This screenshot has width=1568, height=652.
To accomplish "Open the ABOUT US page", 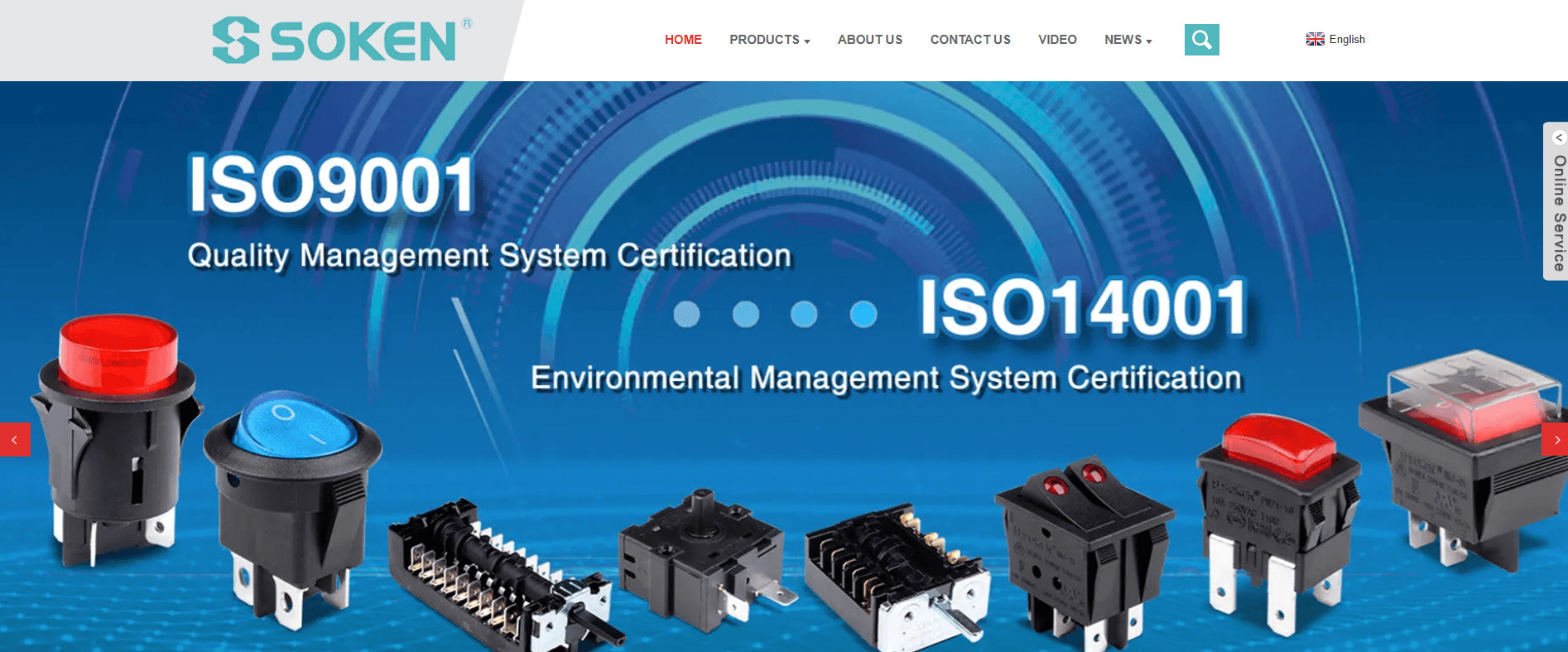I will click(870, 40).
